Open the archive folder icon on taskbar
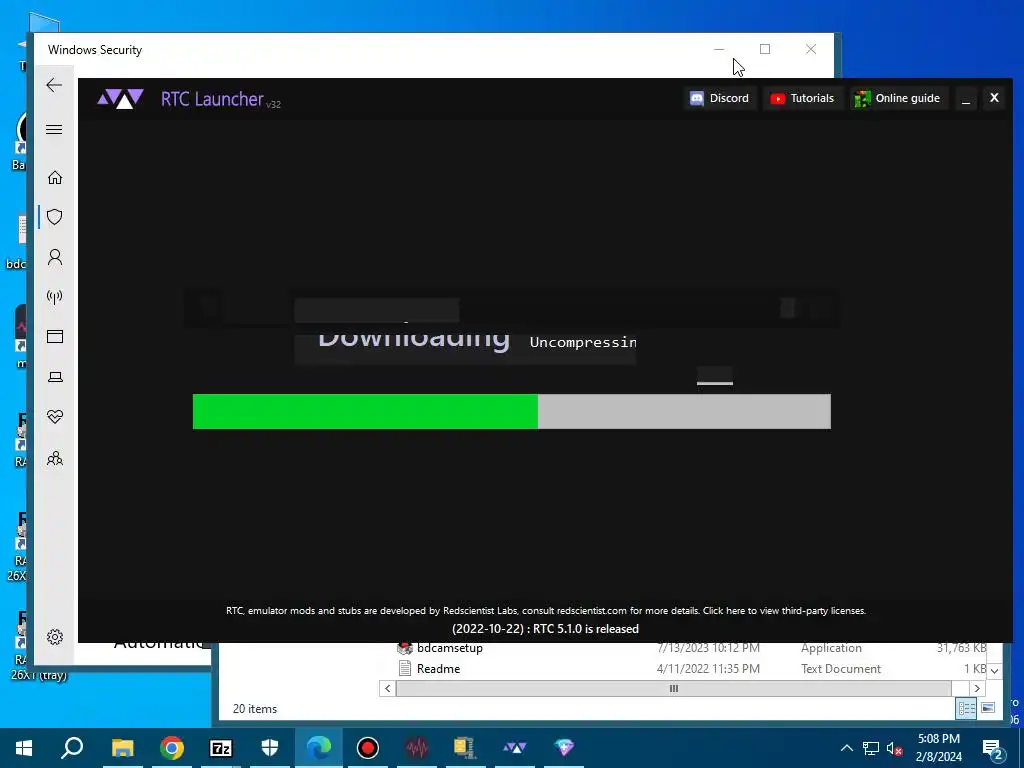Screen dimensions: 1024x768 [465, 748]
